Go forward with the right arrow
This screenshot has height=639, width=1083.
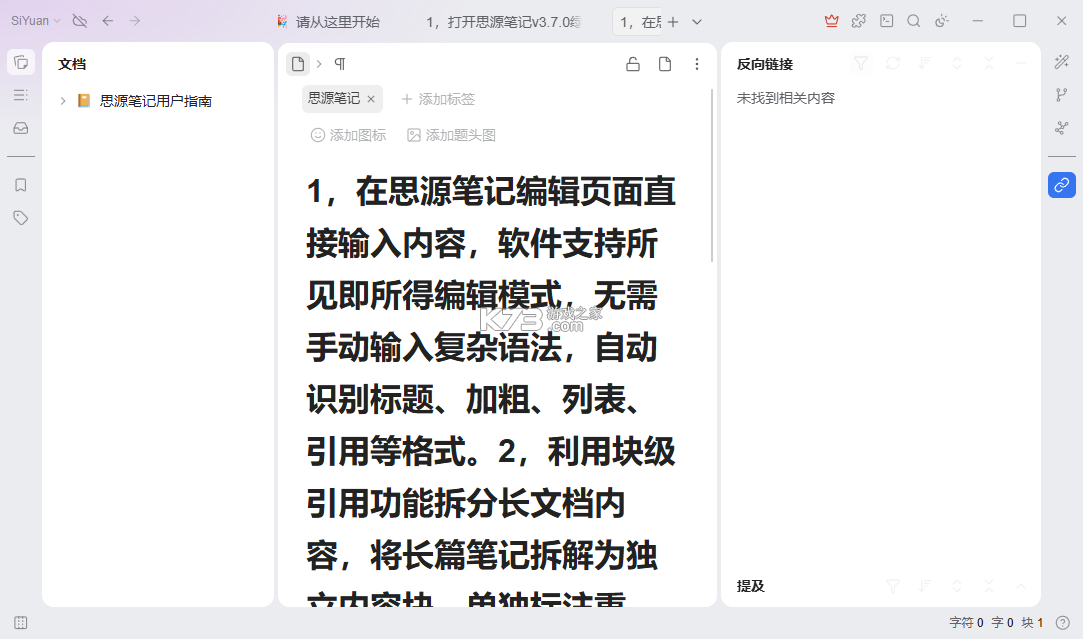coord(135,21)
